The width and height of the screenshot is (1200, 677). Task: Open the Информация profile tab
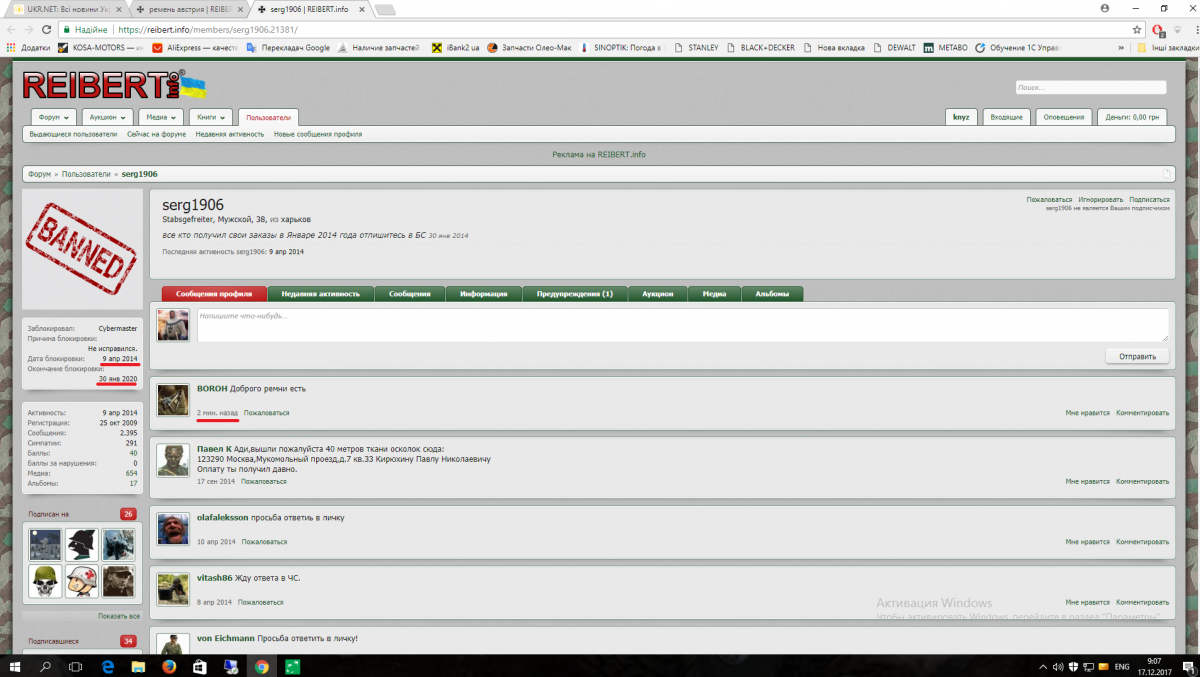click(484, 294)
